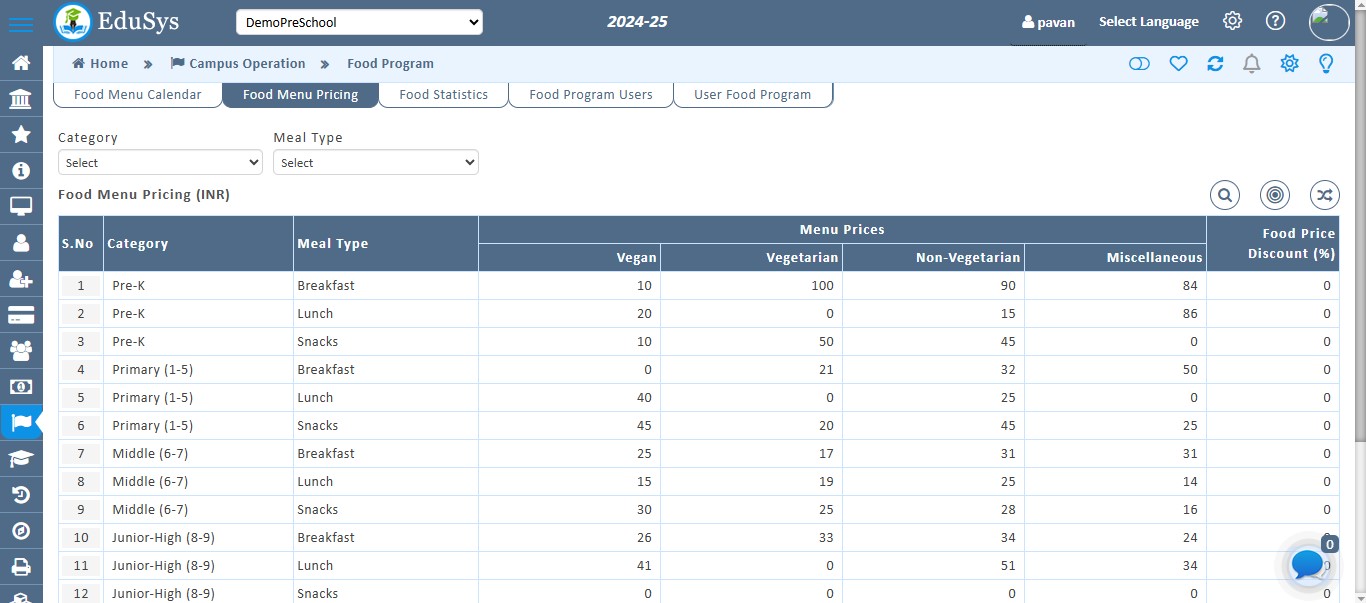Open the Category Select dropdown
The image size is (1366, 603).
160,162
